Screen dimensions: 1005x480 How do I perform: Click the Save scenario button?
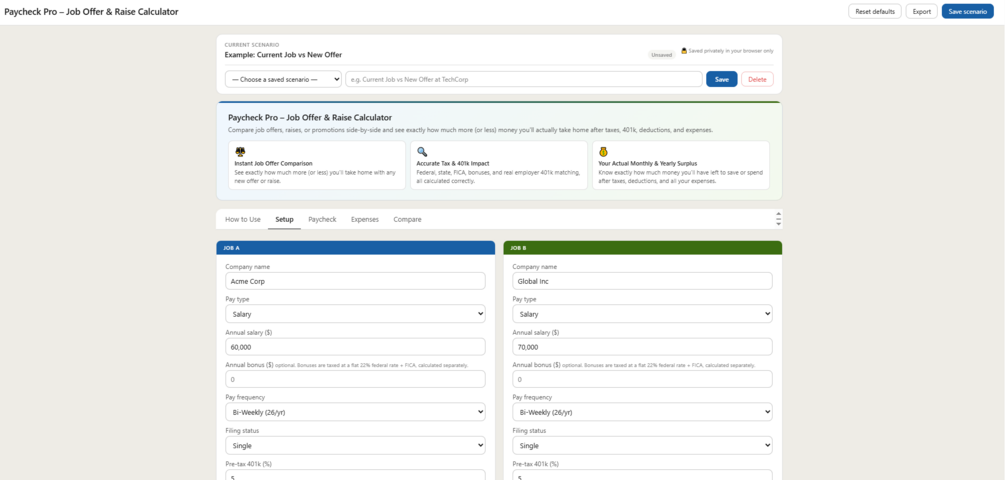tap(968, 12)
